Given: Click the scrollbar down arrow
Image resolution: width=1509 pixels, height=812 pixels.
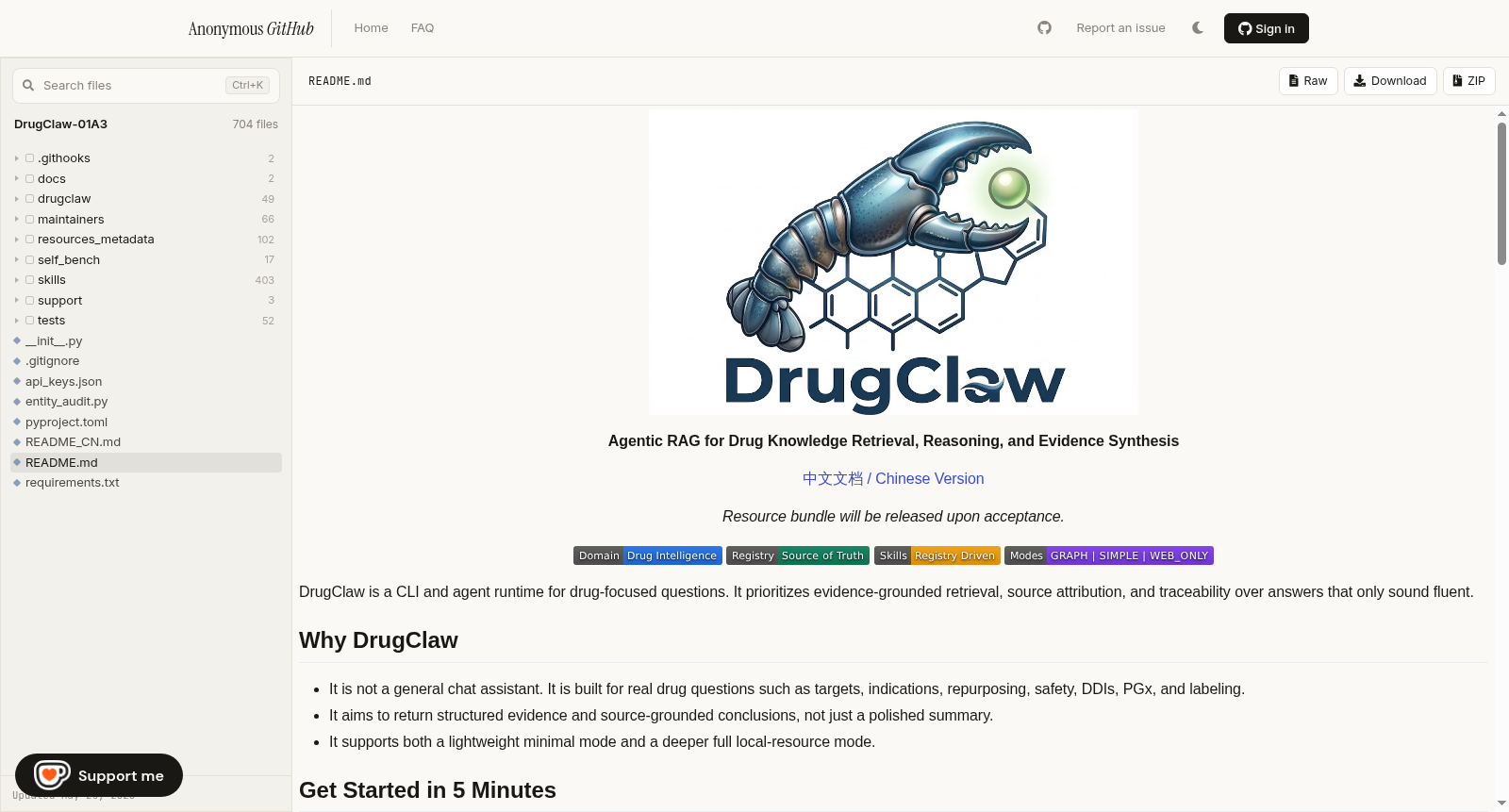Looking at the screenshot, I should pyautogui.click(x=1501, y=804).
